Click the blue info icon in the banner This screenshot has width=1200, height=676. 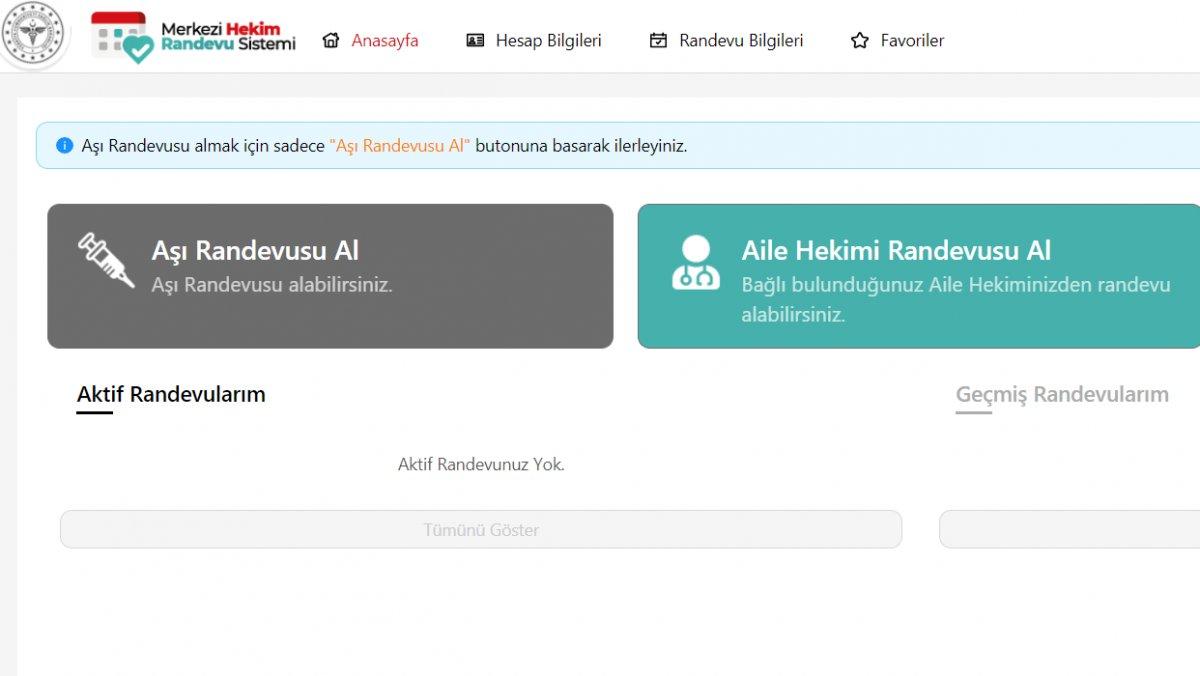(63, 145)
